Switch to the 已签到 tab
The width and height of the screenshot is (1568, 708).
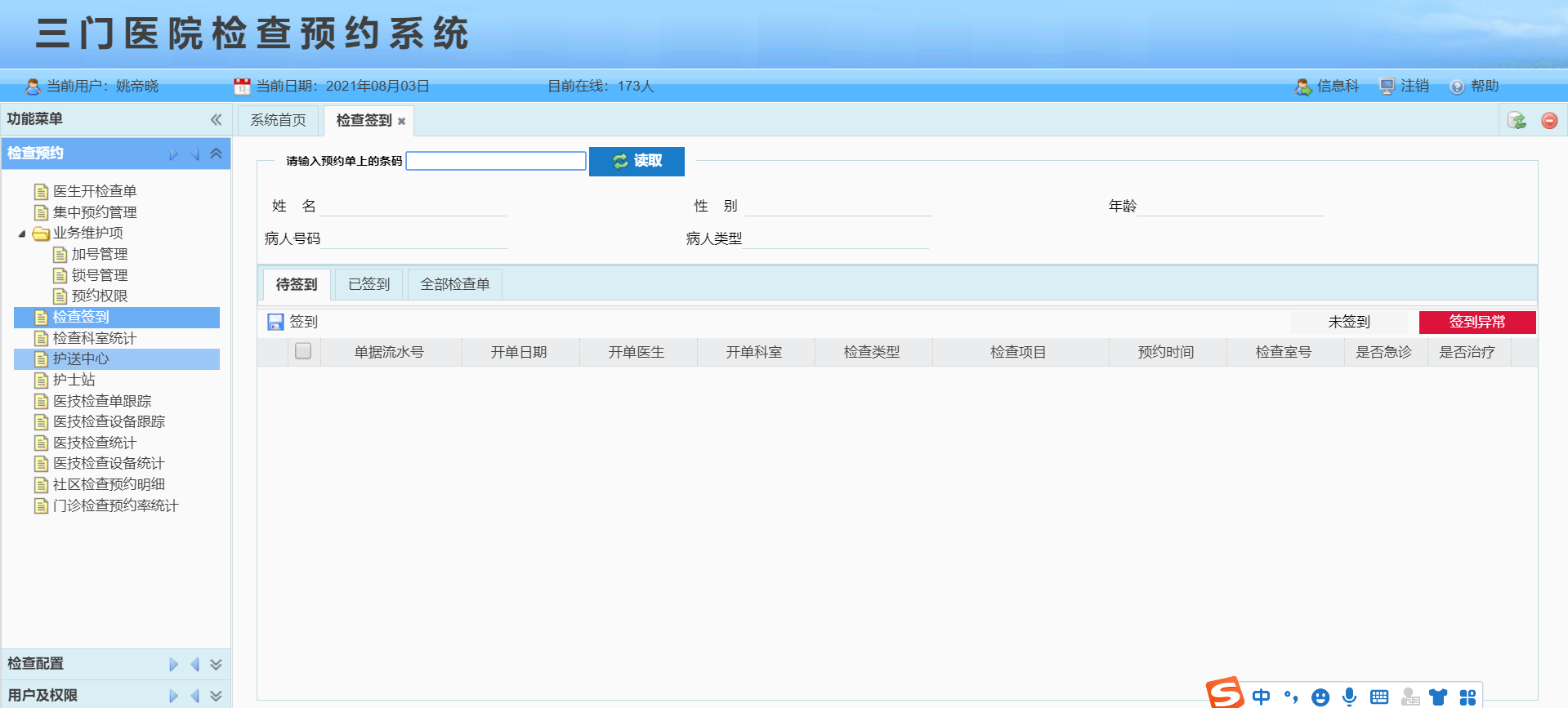pyautogui.click(x=369, y=284)
